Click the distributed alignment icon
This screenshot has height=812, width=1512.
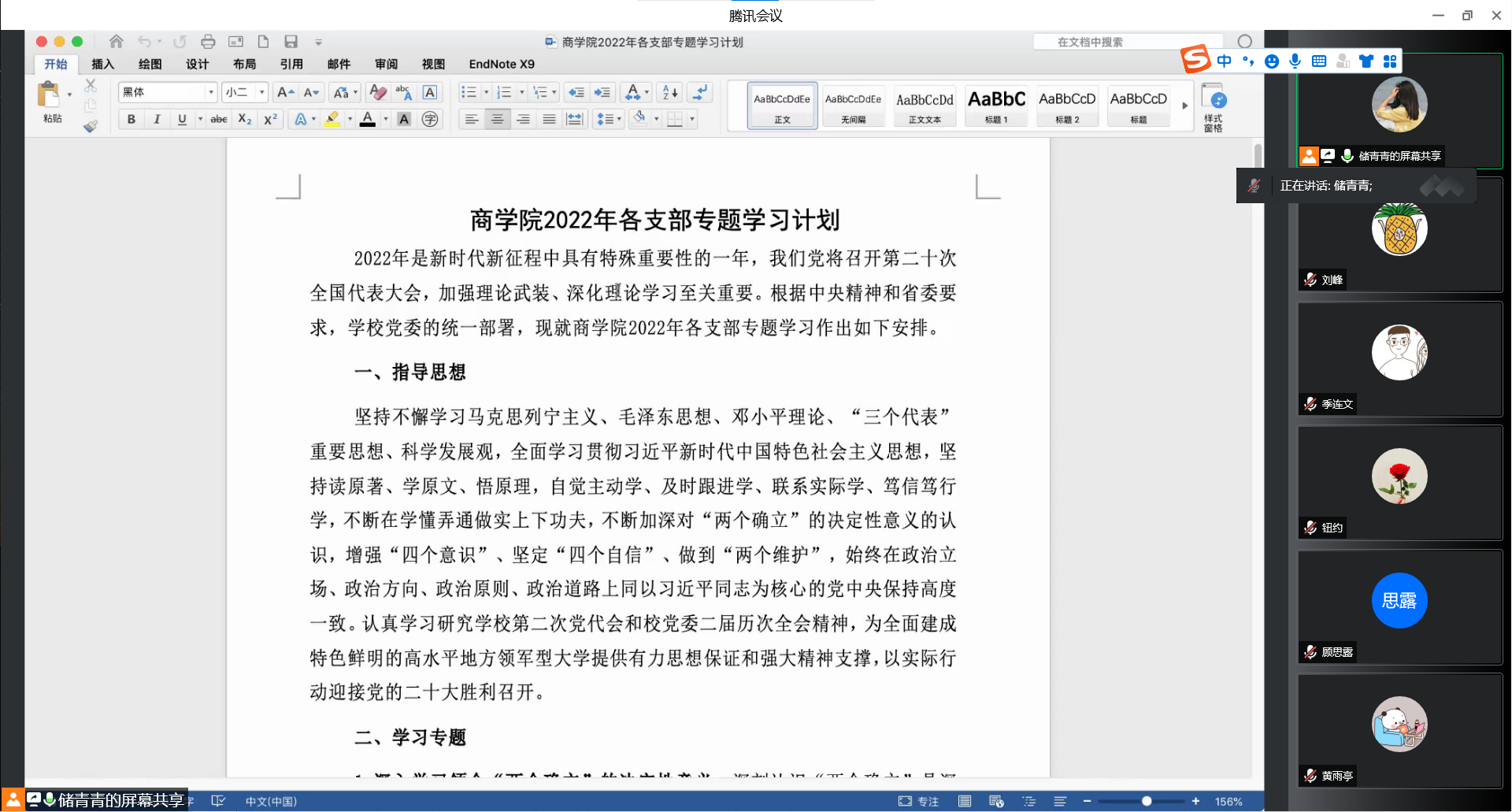(575, 119)
